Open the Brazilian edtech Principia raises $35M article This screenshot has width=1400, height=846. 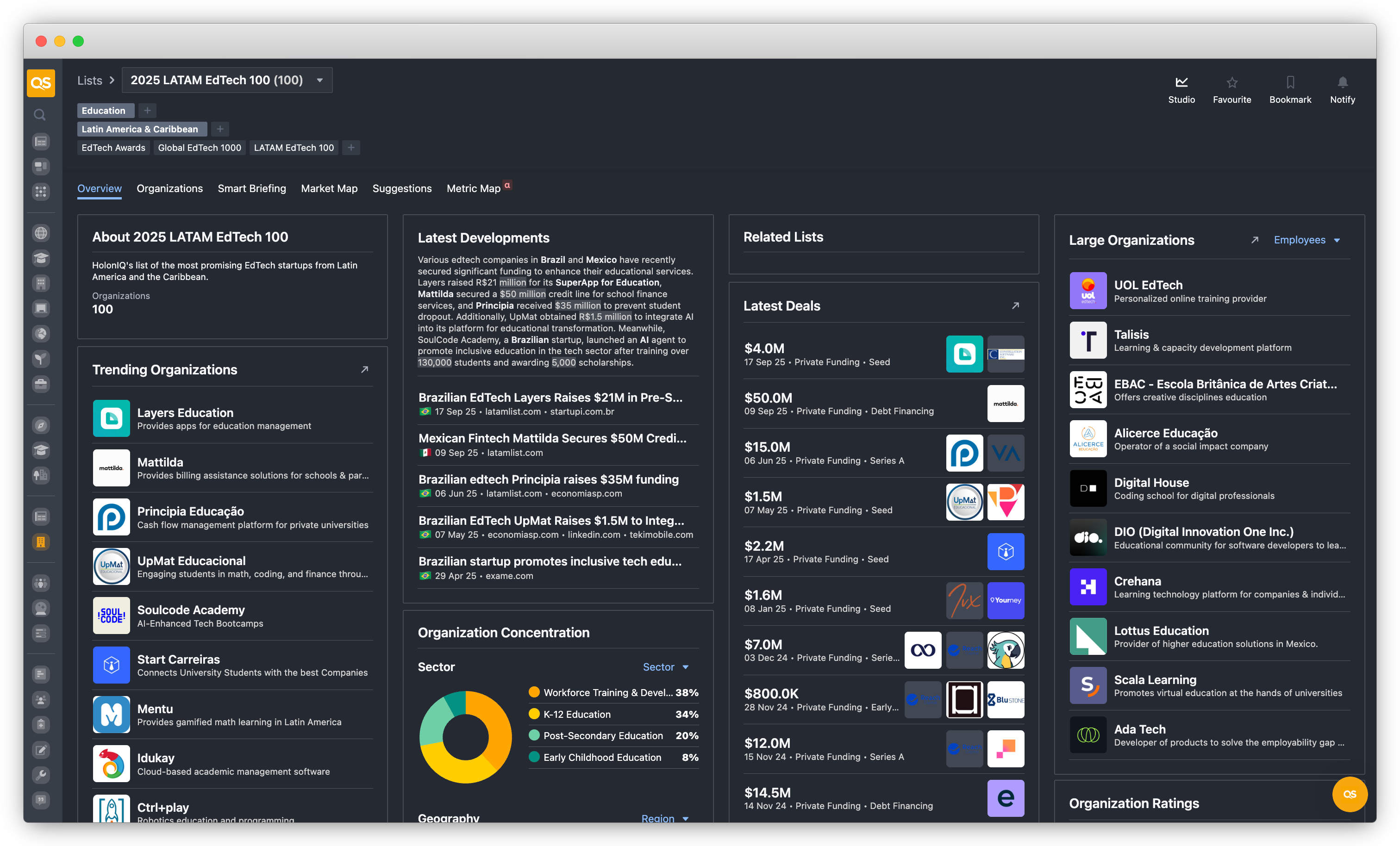(x=548, y=479)
